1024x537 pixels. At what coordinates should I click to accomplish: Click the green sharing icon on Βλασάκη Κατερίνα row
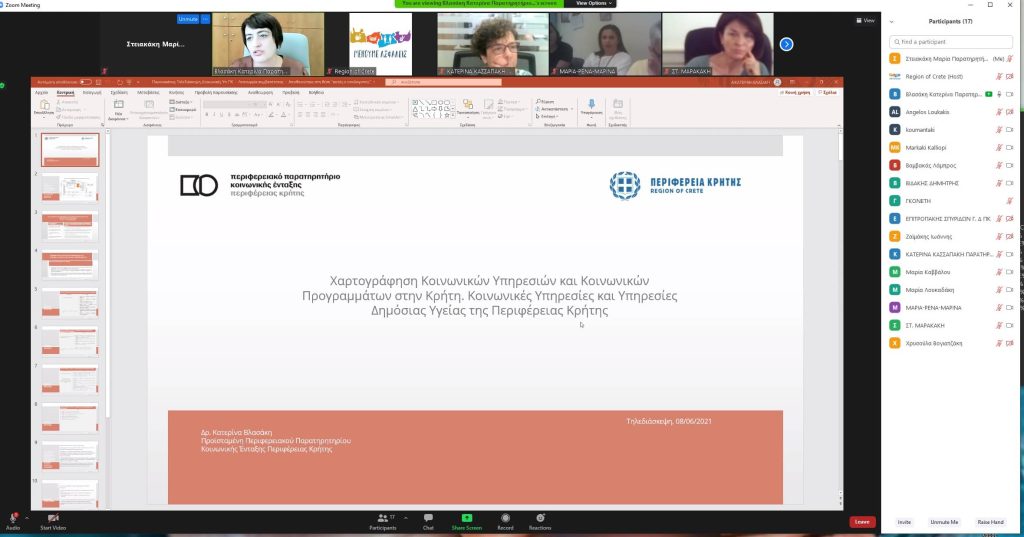pos(989,94)
